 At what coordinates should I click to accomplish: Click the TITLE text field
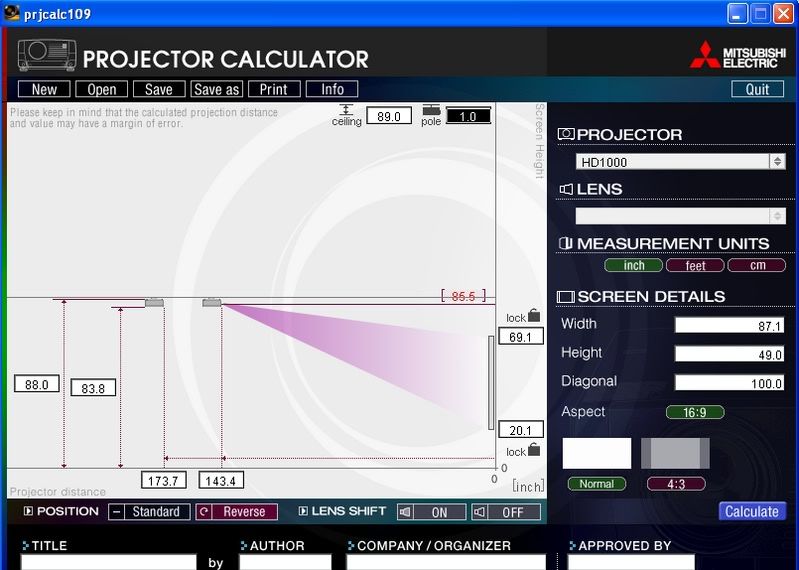109,563
